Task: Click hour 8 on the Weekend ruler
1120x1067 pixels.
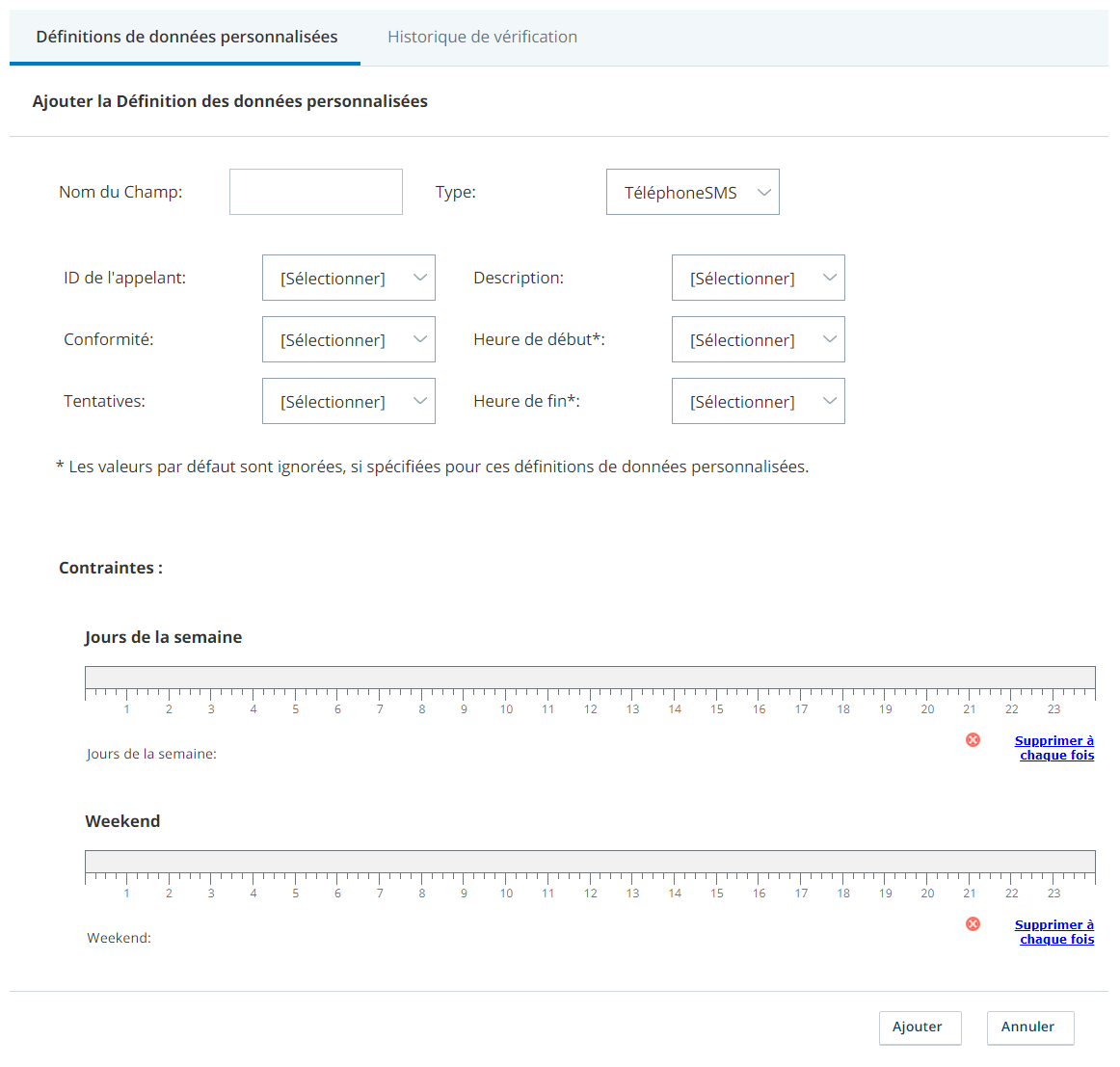Action: click(x=421, y=894)
